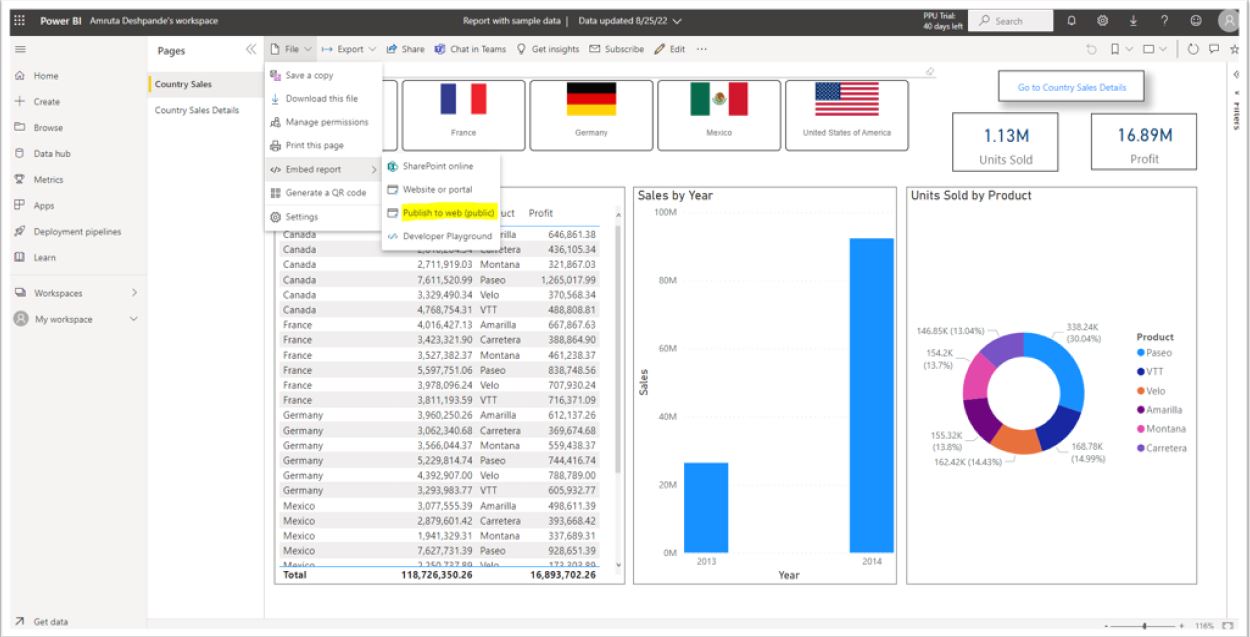The width and height of the screenshot is (1250, 637).
Task: Click the 2014 bar in Sales by Year
Action: pyautogui.click(x=871, y=395)
